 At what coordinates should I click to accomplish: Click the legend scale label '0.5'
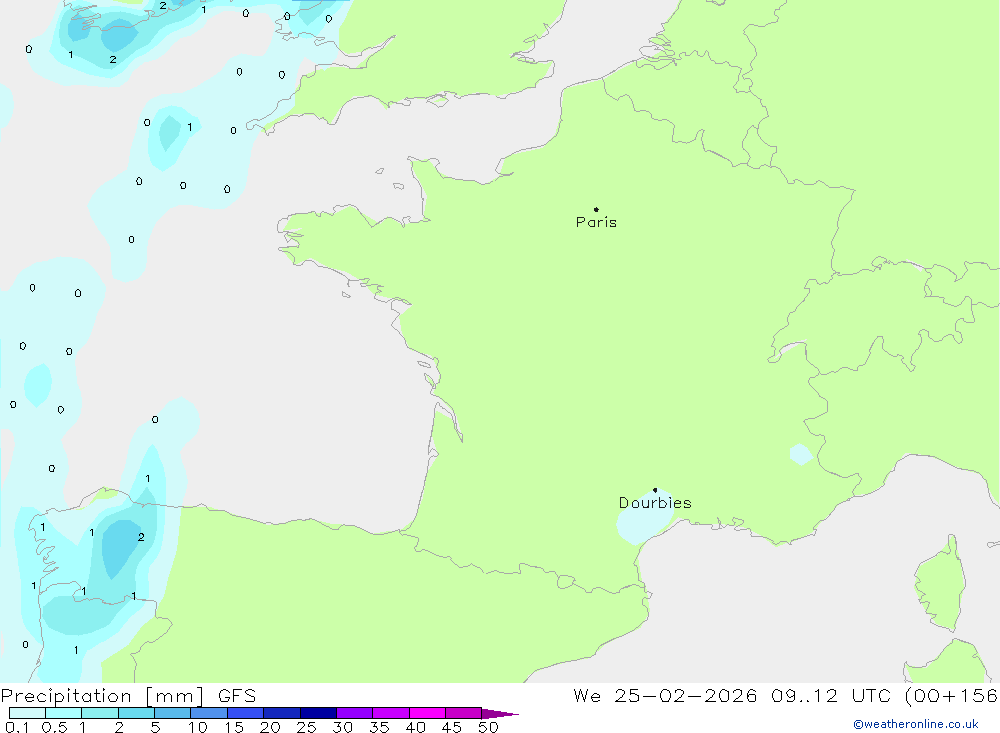[x=54, y=727]
